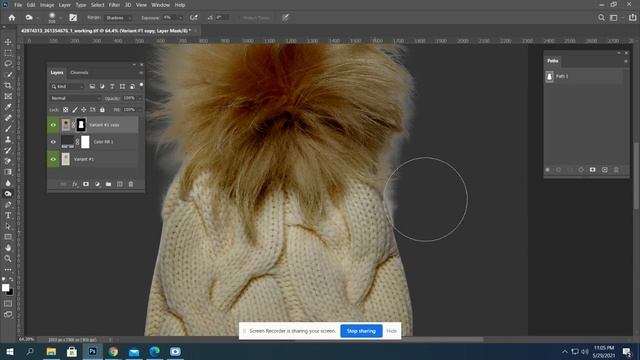Viewport: 640px width, 360px height.
Task: Open the Window menu
Action: tap(160, 5)
